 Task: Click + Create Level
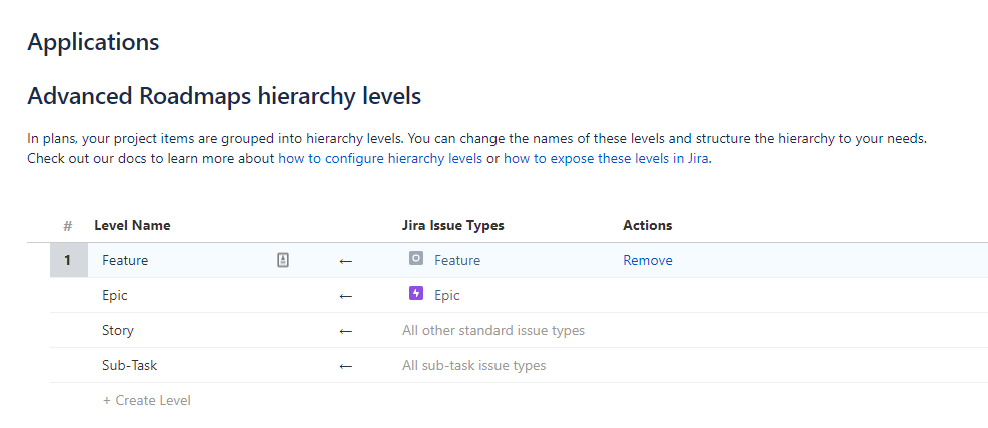147,400
